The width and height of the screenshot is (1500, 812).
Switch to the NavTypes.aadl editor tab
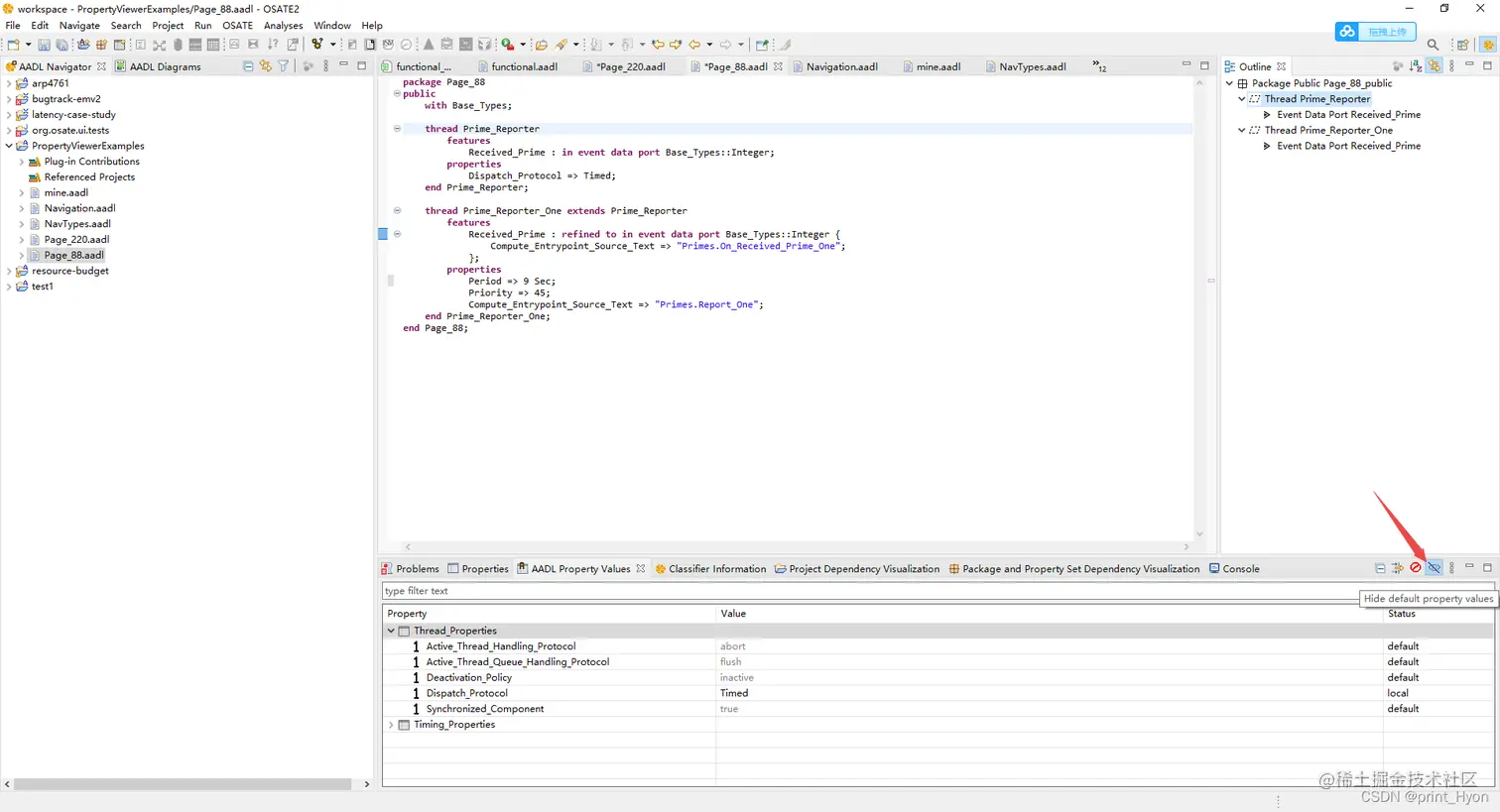[x=1032, y=66]
